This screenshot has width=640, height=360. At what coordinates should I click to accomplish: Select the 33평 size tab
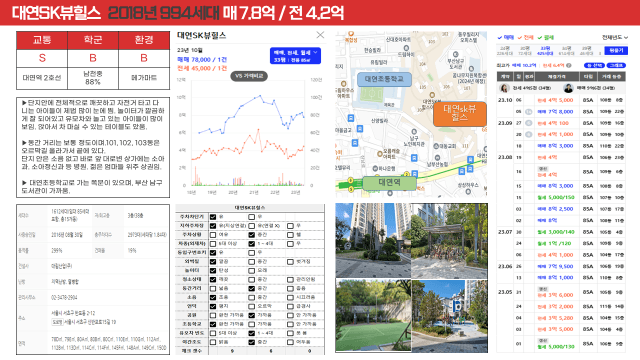click(x=545, y=51)
